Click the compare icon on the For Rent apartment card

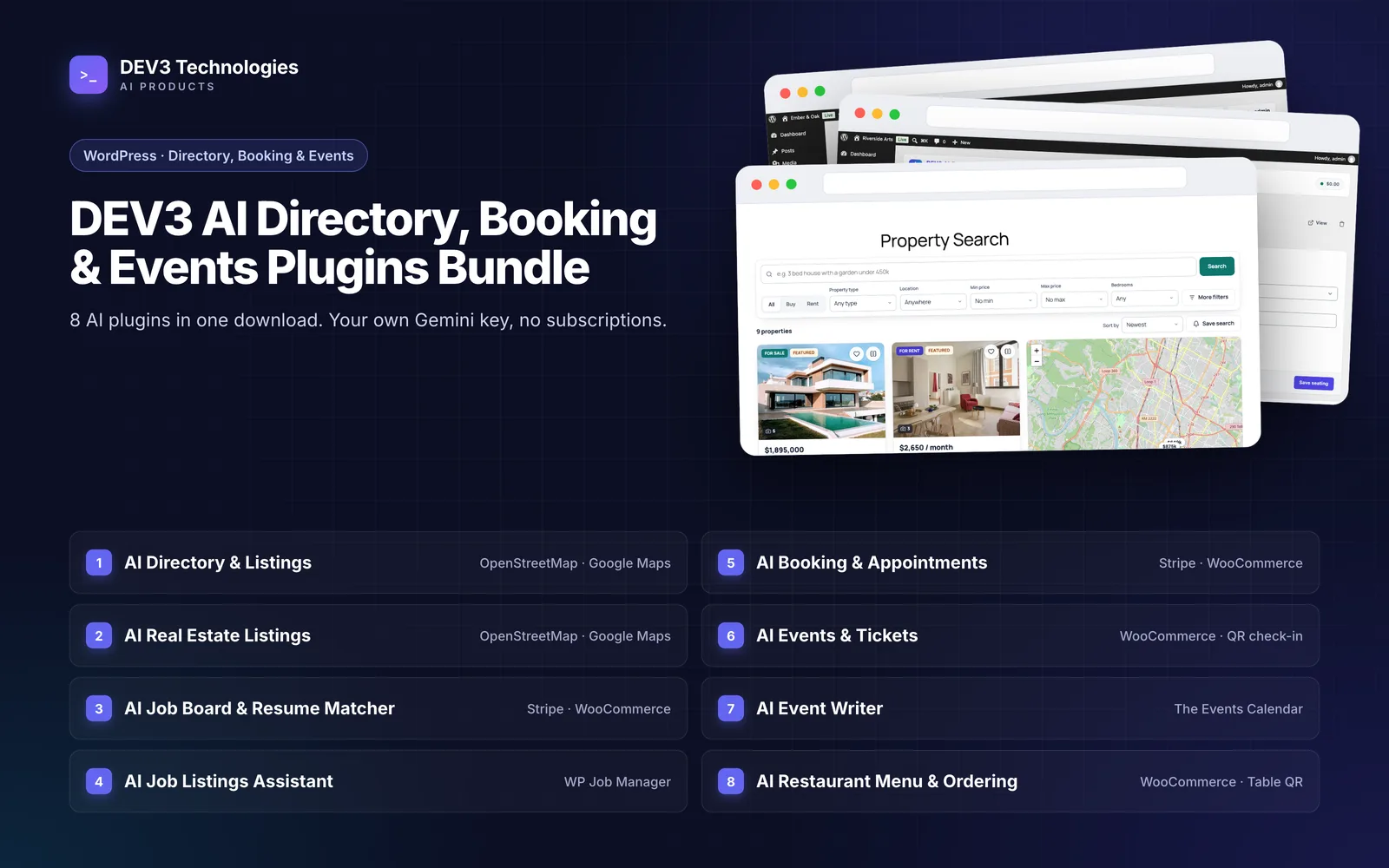coord(1008,351)
